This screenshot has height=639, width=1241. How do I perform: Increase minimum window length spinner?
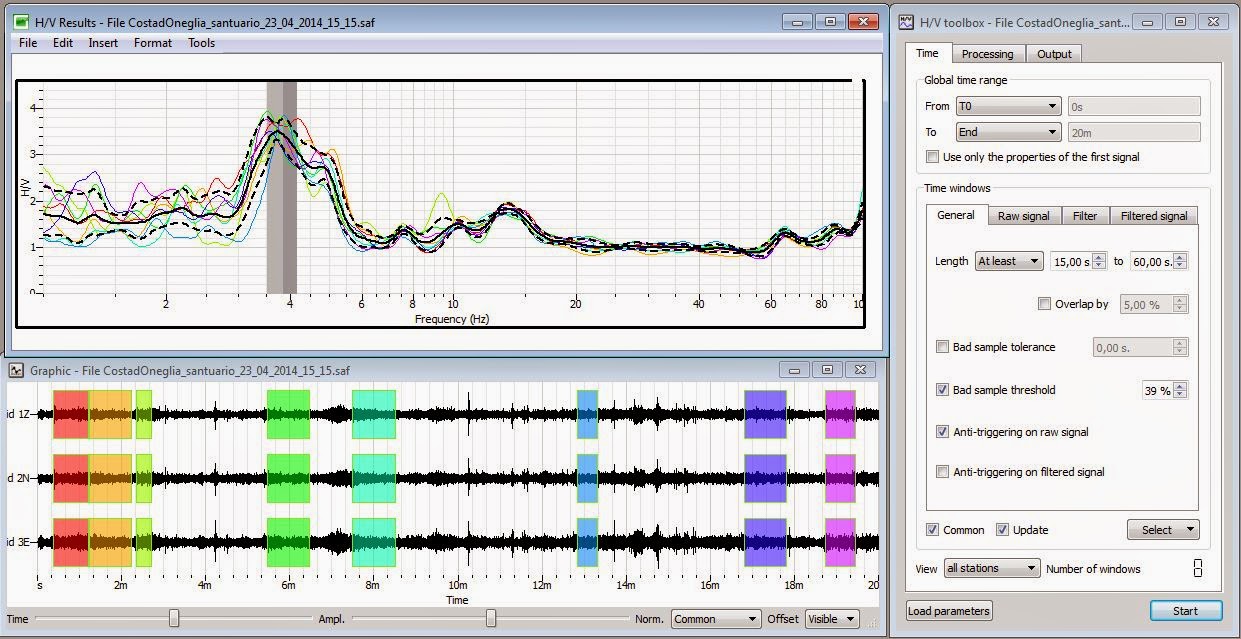tap(1099, 257)
